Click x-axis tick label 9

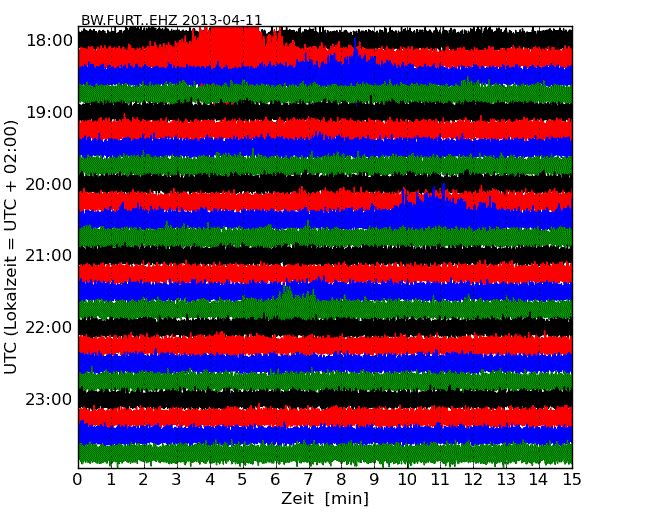click(374, 479)
